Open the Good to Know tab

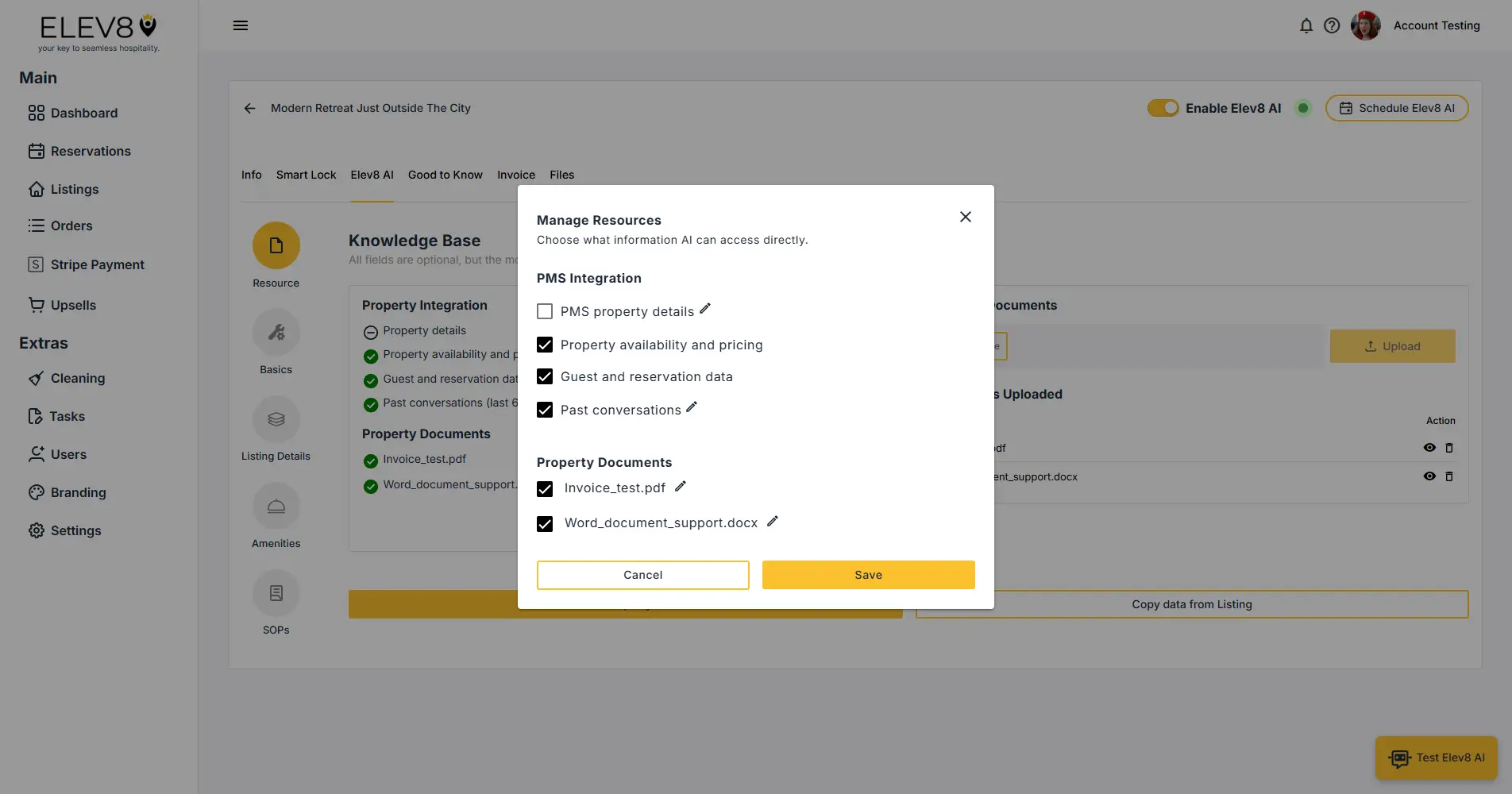tap(445, 175)
